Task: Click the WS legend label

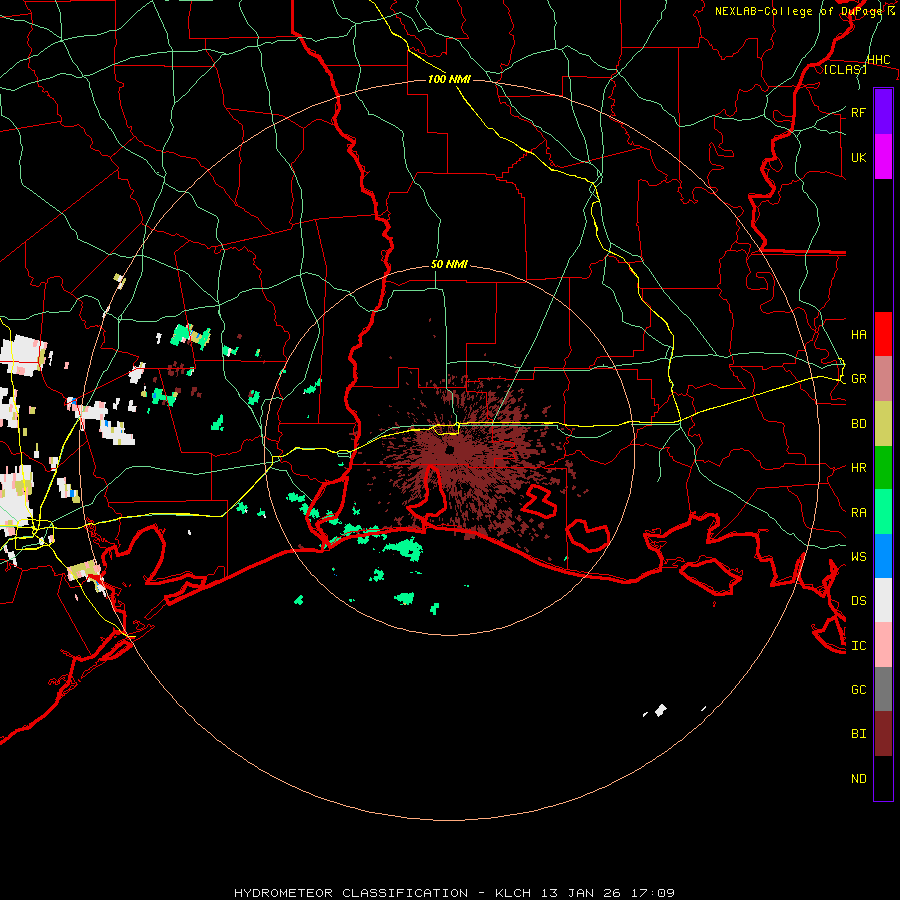Action: 858,557
